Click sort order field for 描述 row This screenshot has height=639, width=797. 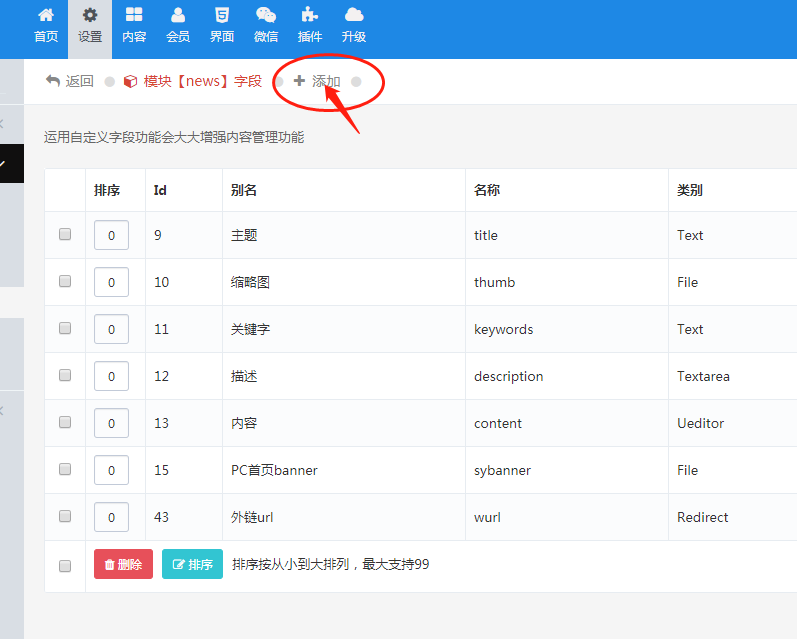(111, 376)
